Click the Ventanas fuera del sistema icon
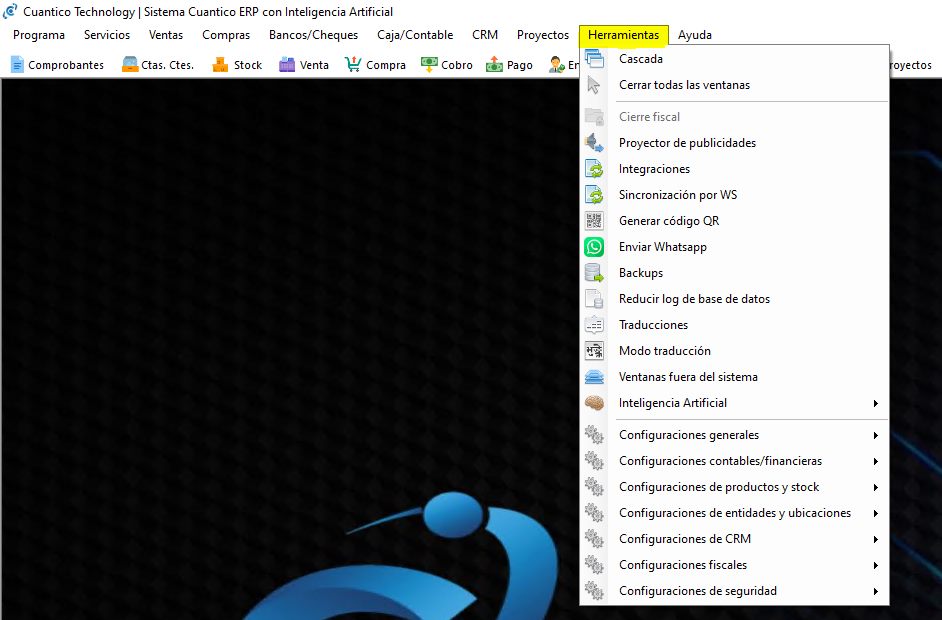942x620 pixels. (x=594, y=377)
